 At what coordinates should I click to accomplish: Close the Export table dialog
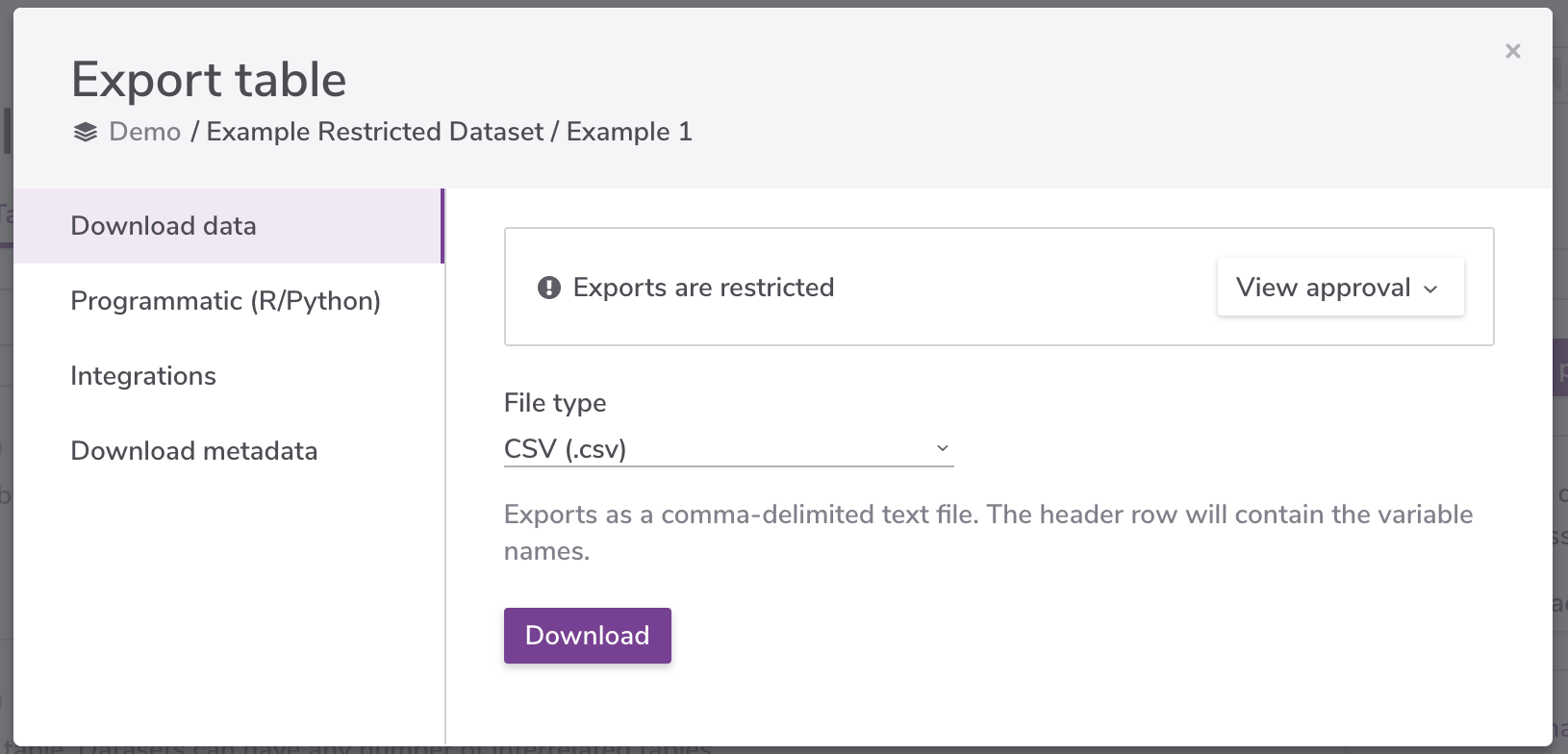[x=1513, y=51]
